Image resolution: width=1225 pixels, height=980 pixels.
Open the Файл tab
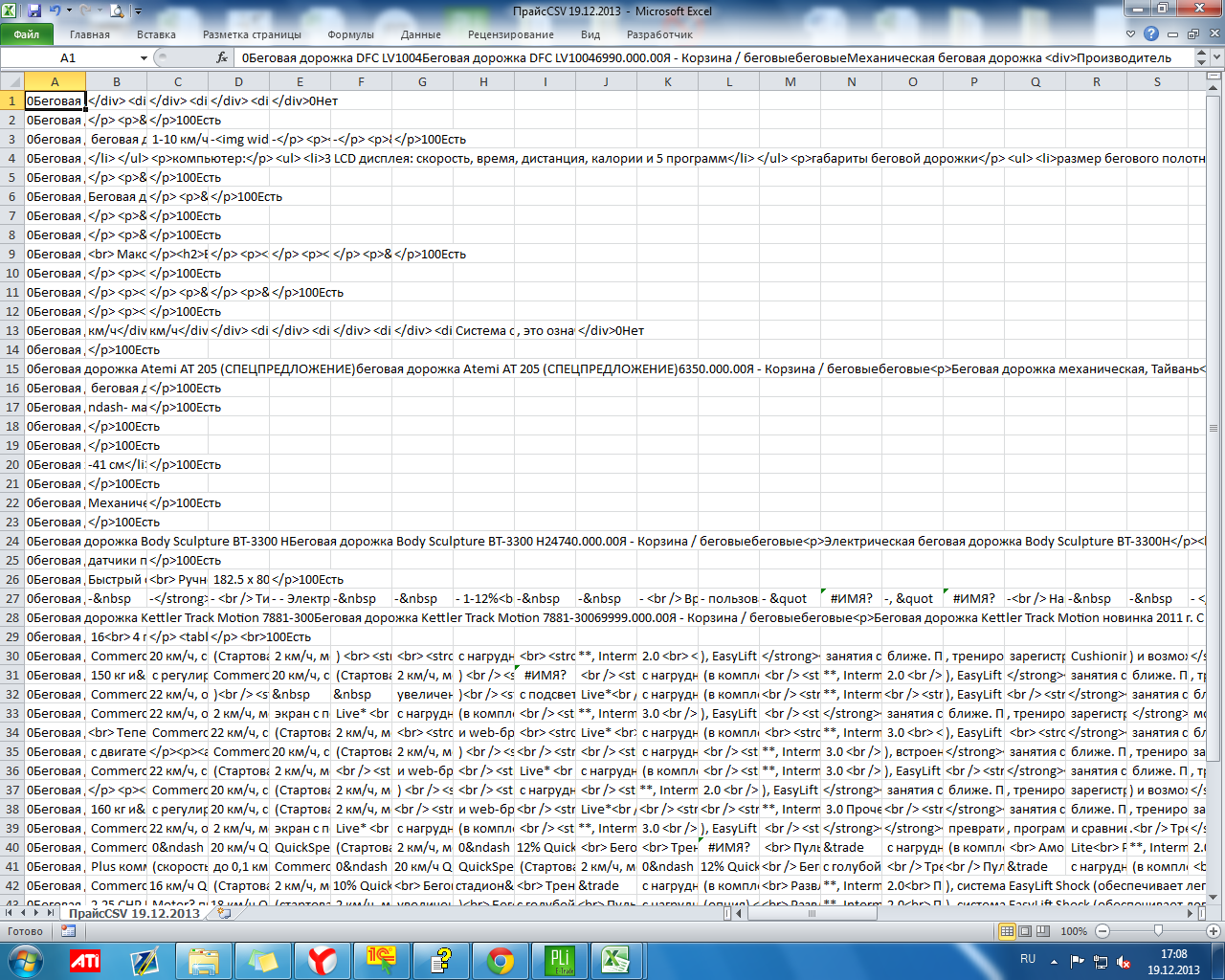27,34
